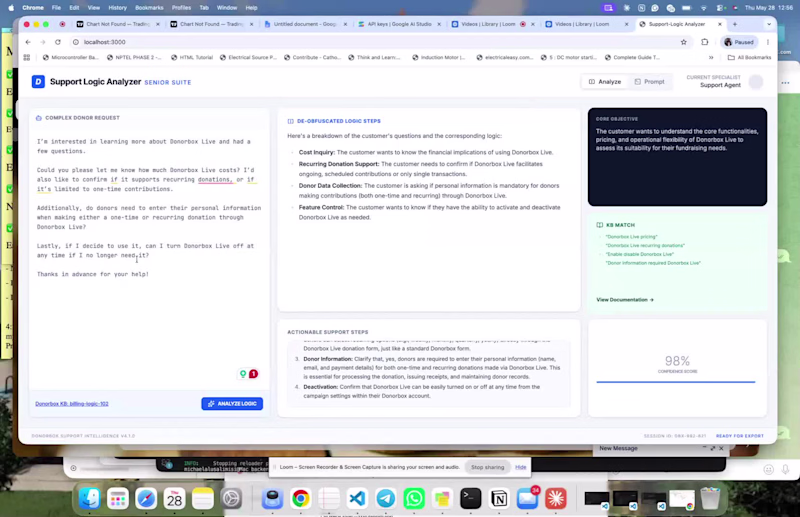Open the Microcontroller bookmark
This screenshot has height=517, width=800.
[71, 57]
